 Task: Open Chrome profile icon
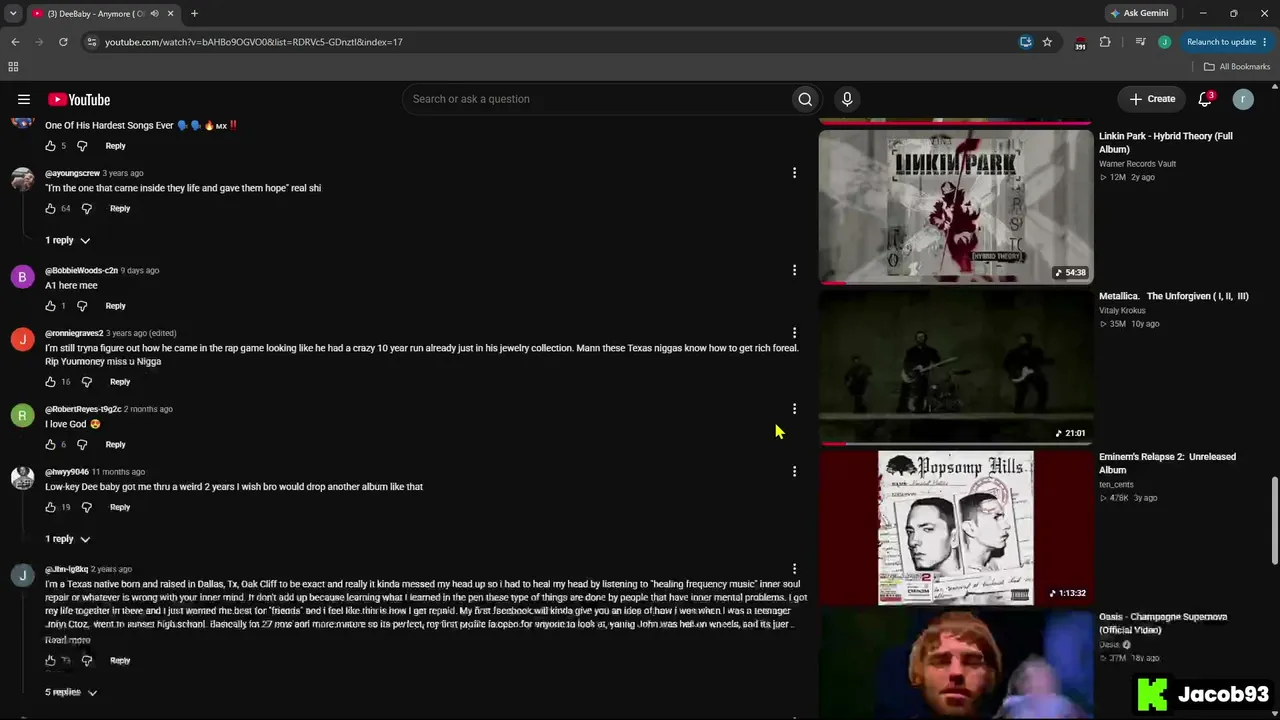pos(1164,42)
